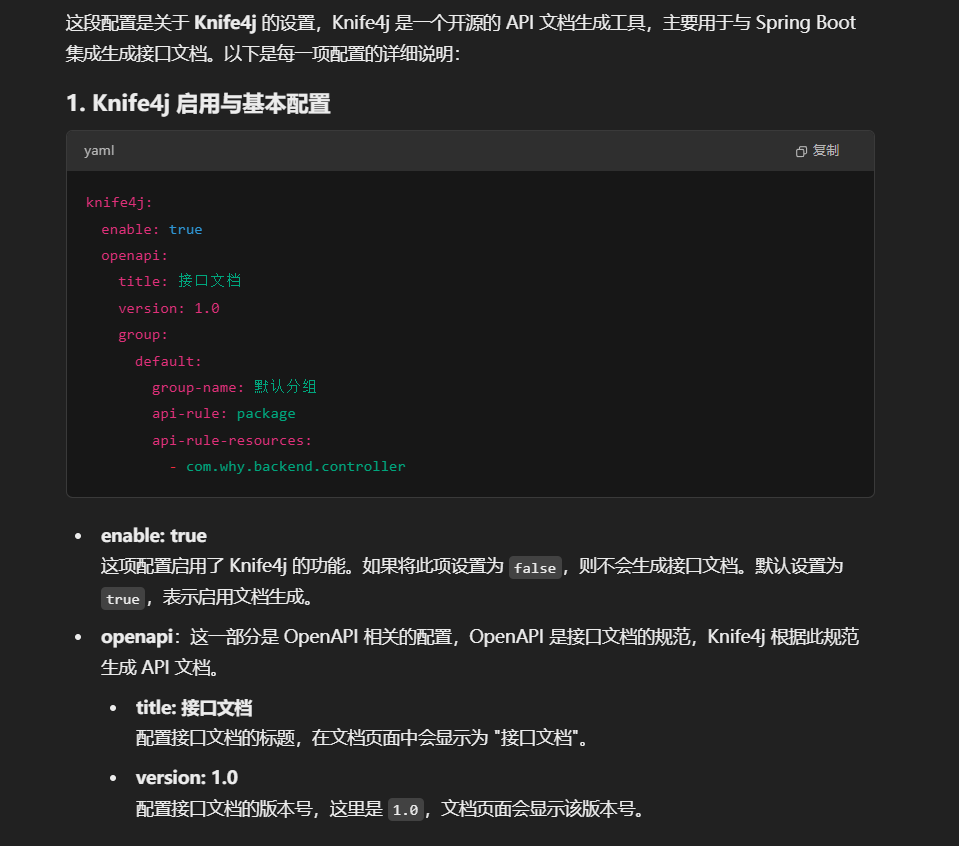The width and height of the screenshot is (959, 846).
Task: Click the code line "api-rule-resources:"
Action: [x=232, y=440]
